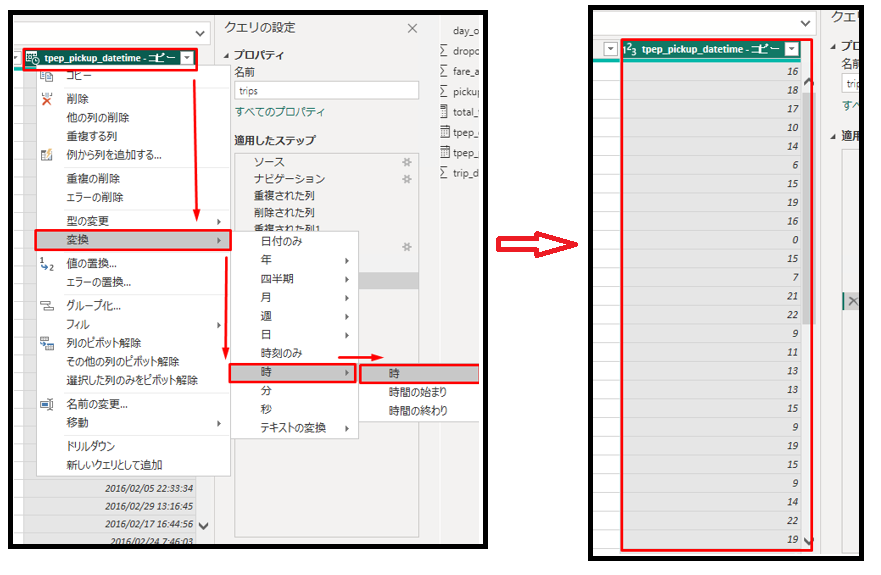Expand the formula bar chevron in right window
Image resolution: width=881 pixels, height=575 pixels.
[806, 23]
